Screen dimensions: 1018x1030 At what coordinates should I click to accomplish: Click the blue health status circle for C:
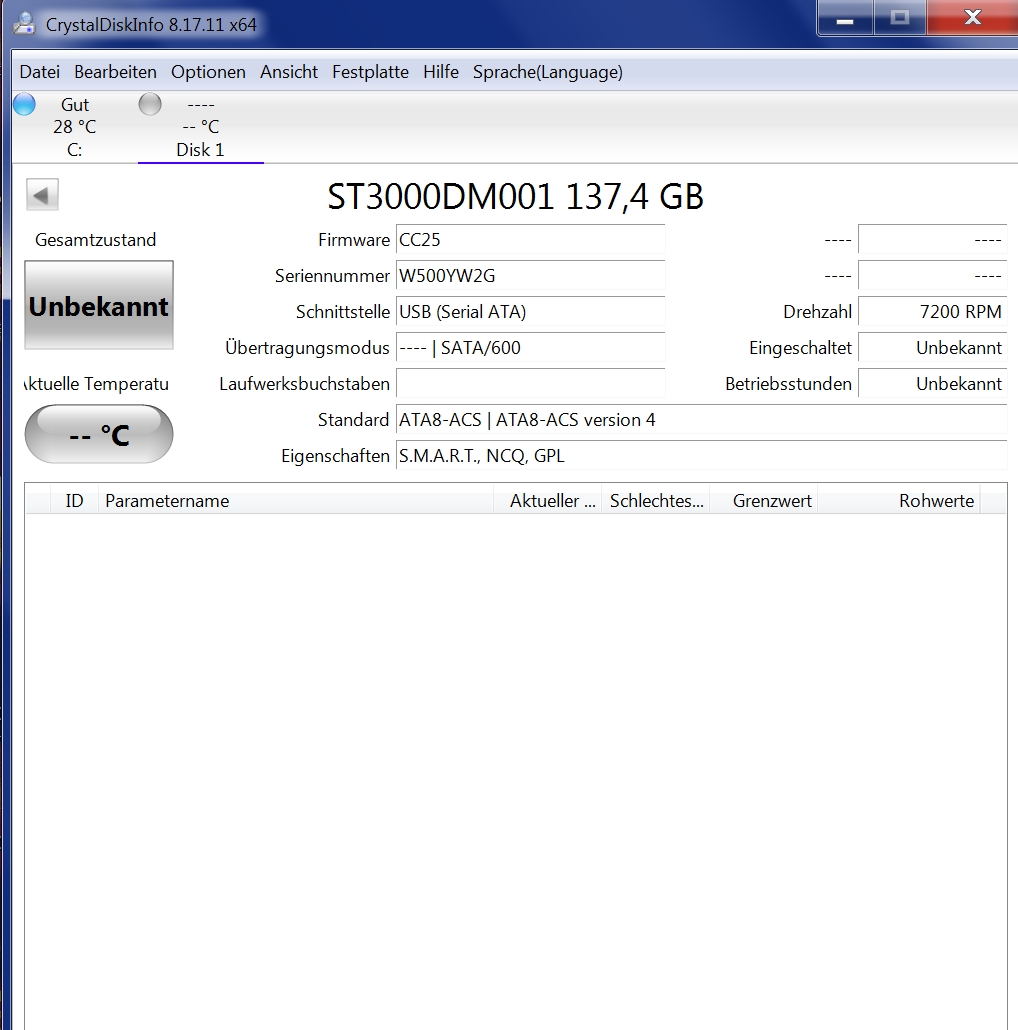tap(24, 104)
